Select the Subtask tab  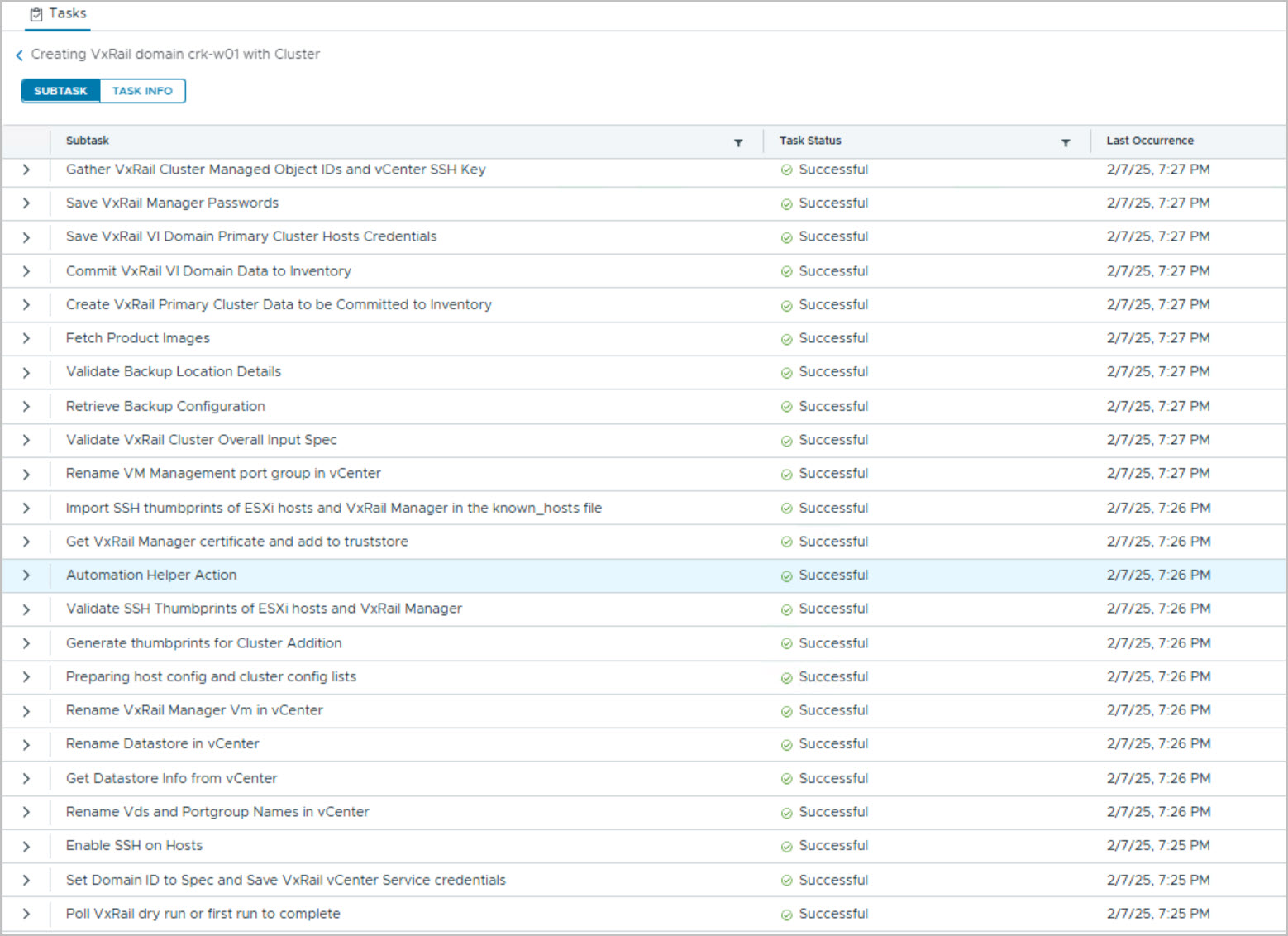(60, 91)
